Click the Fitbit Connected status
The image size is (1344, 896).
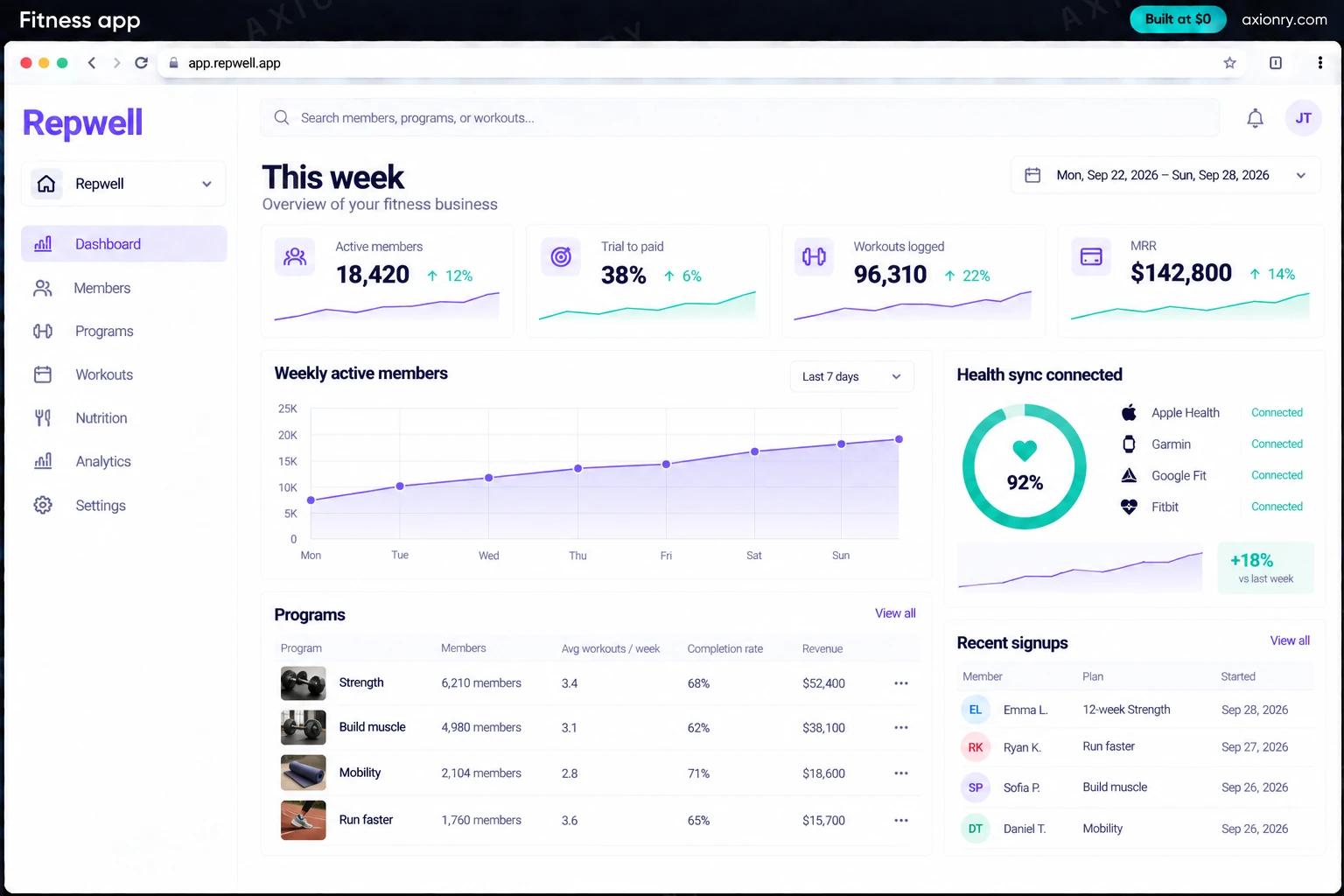[x=1277, y=507]
